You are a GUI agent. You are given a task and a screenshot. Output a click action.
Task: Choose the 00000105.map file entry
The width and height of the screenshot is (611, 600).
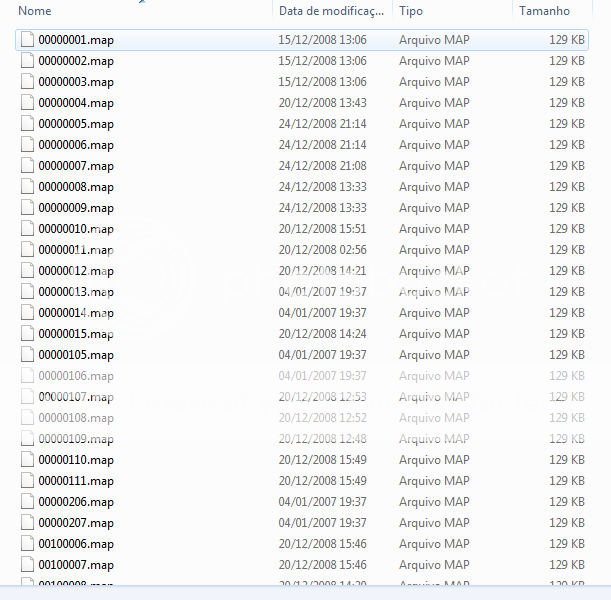tap(76, 355)
